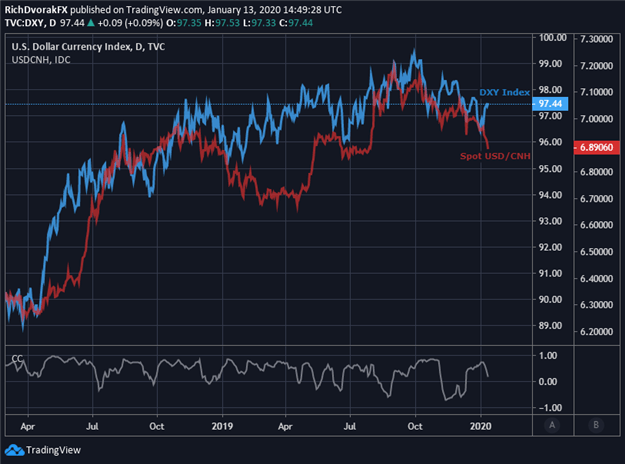Click the 6.20000 right axis label
Image resolution: width=625 pixels, height=464 pixels.
(x=596, y=332)
